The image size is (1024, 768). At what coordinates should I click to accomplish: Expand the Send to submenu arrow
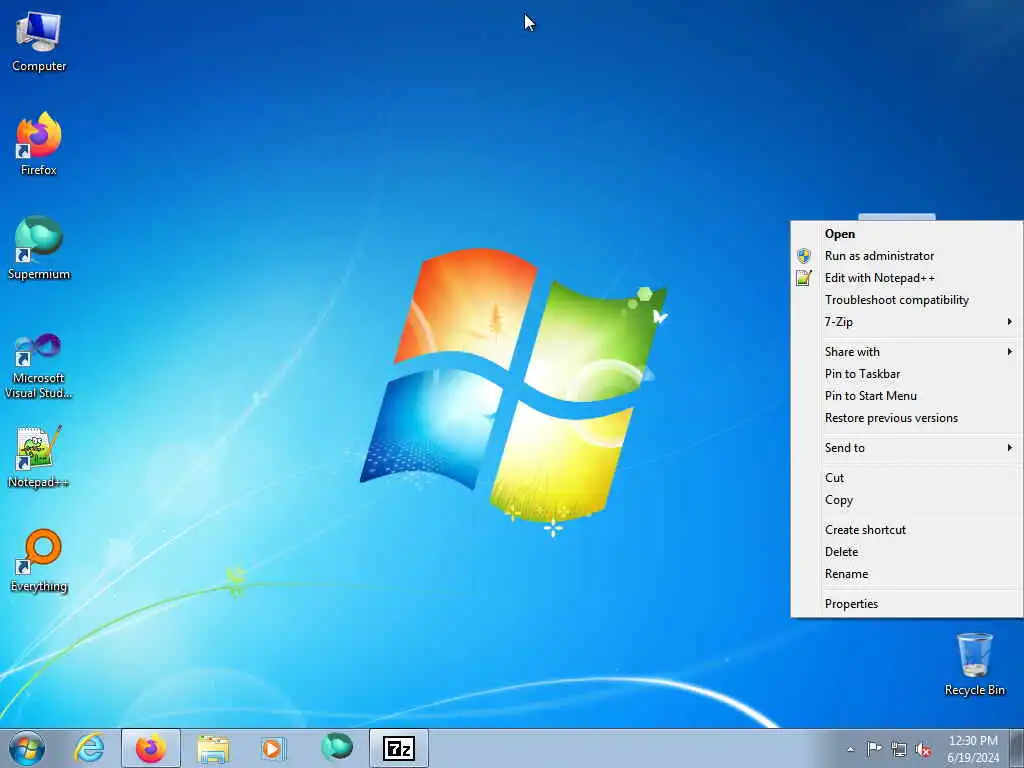[1010, 448]
